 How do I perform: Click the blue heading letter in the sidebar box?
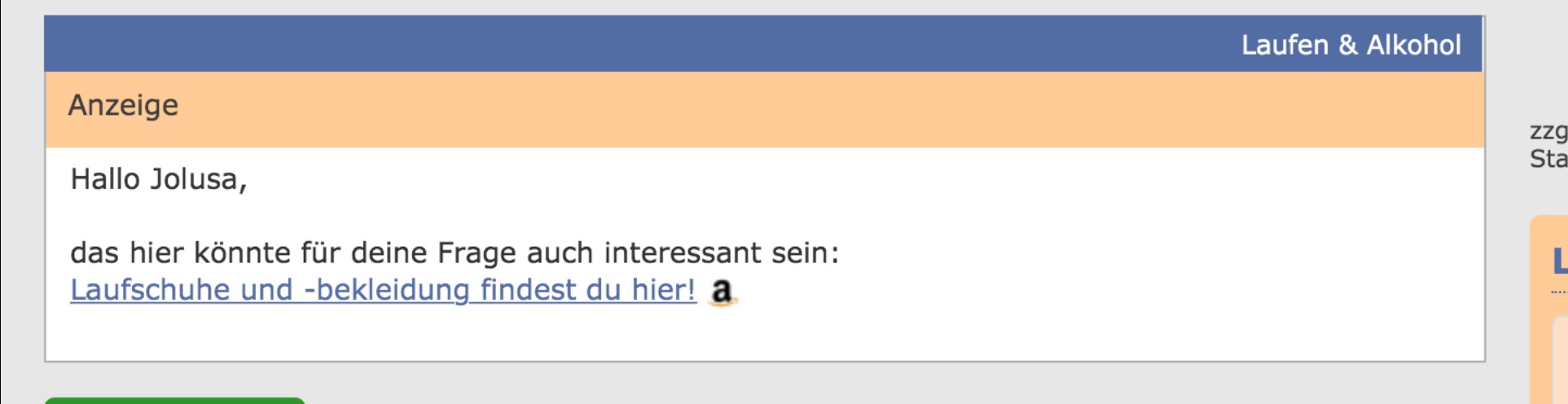click(x=1560, y=262)
